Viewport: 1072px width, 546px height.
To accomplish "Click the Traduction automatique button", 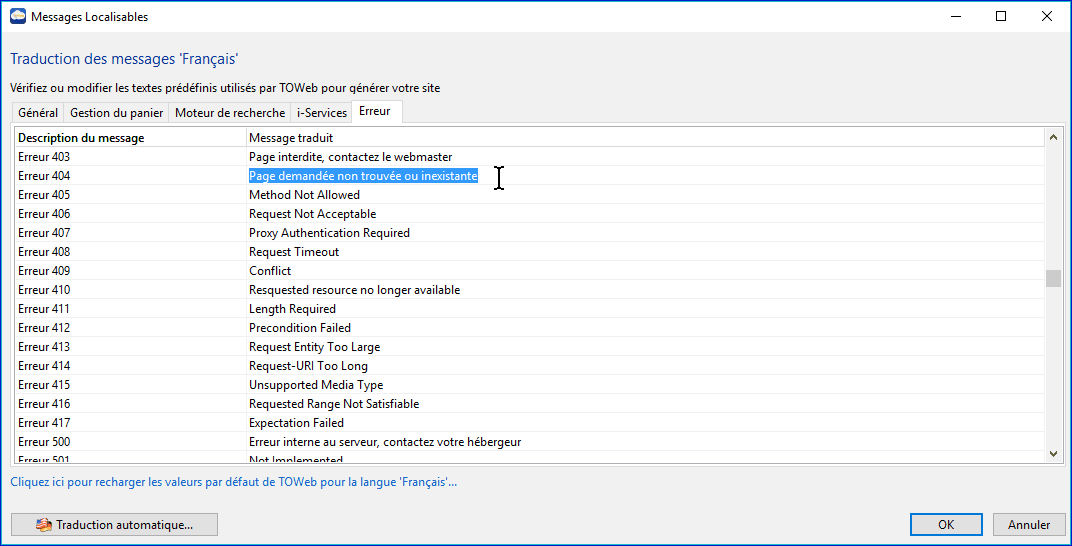I will [x=114, y=524].
